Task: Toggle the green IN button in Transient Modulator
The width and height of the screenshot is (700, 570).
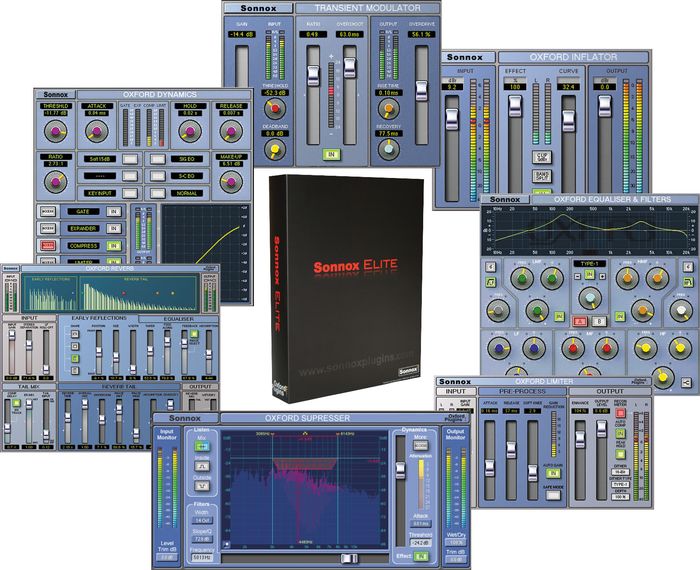Action: pos(329,155)
